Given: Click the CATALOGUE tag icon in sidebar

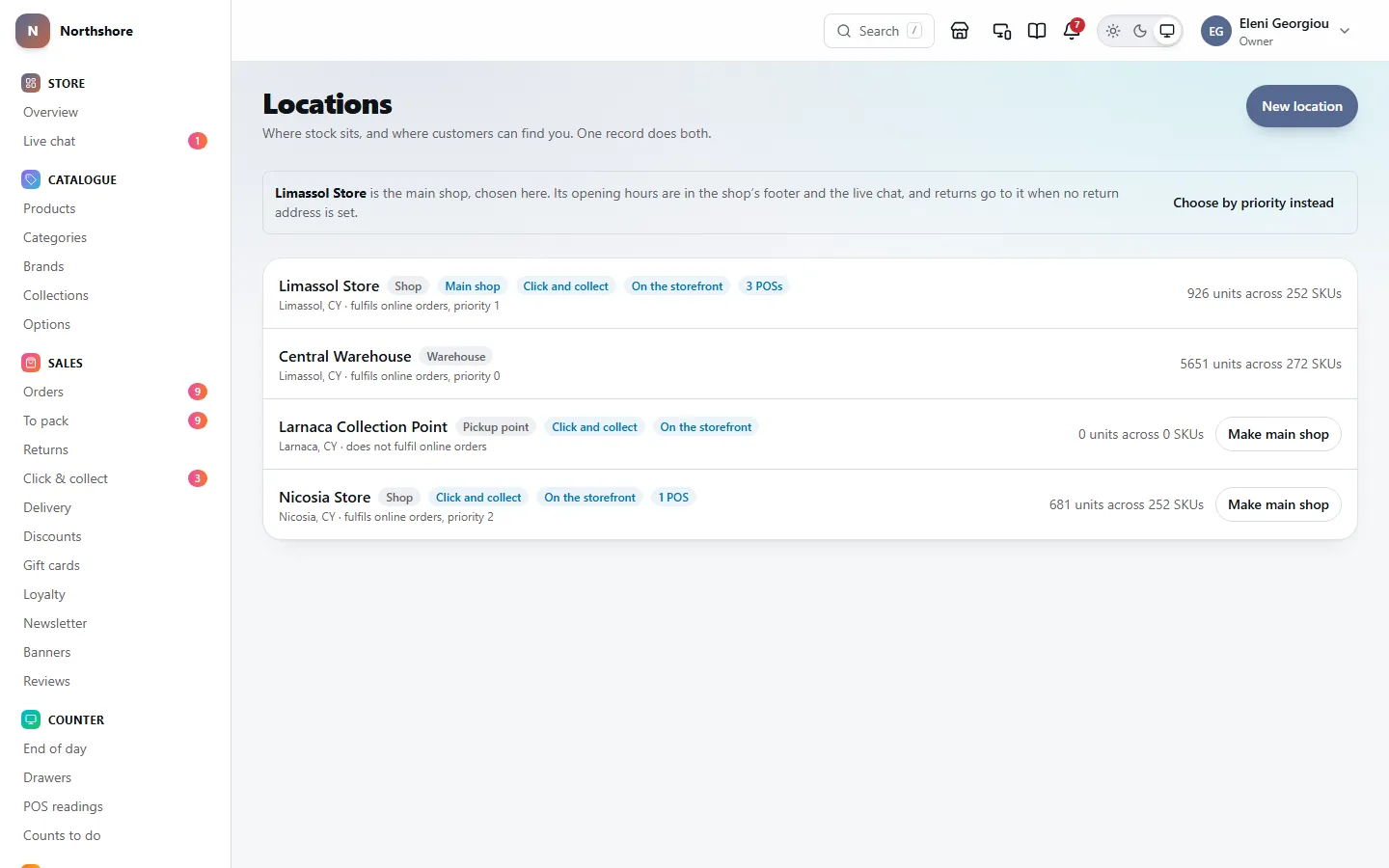Looking at the screenshot, I should click(31, 179).
